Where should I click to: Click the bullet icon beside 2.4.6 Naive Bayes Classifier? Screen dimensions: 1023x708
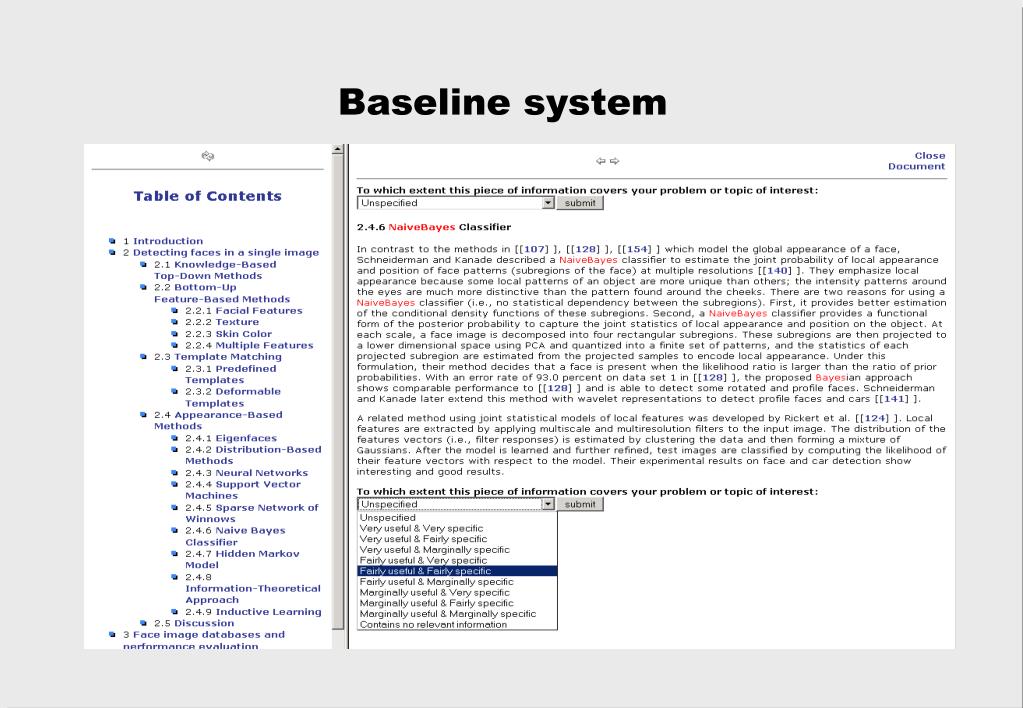click(174, 531)
